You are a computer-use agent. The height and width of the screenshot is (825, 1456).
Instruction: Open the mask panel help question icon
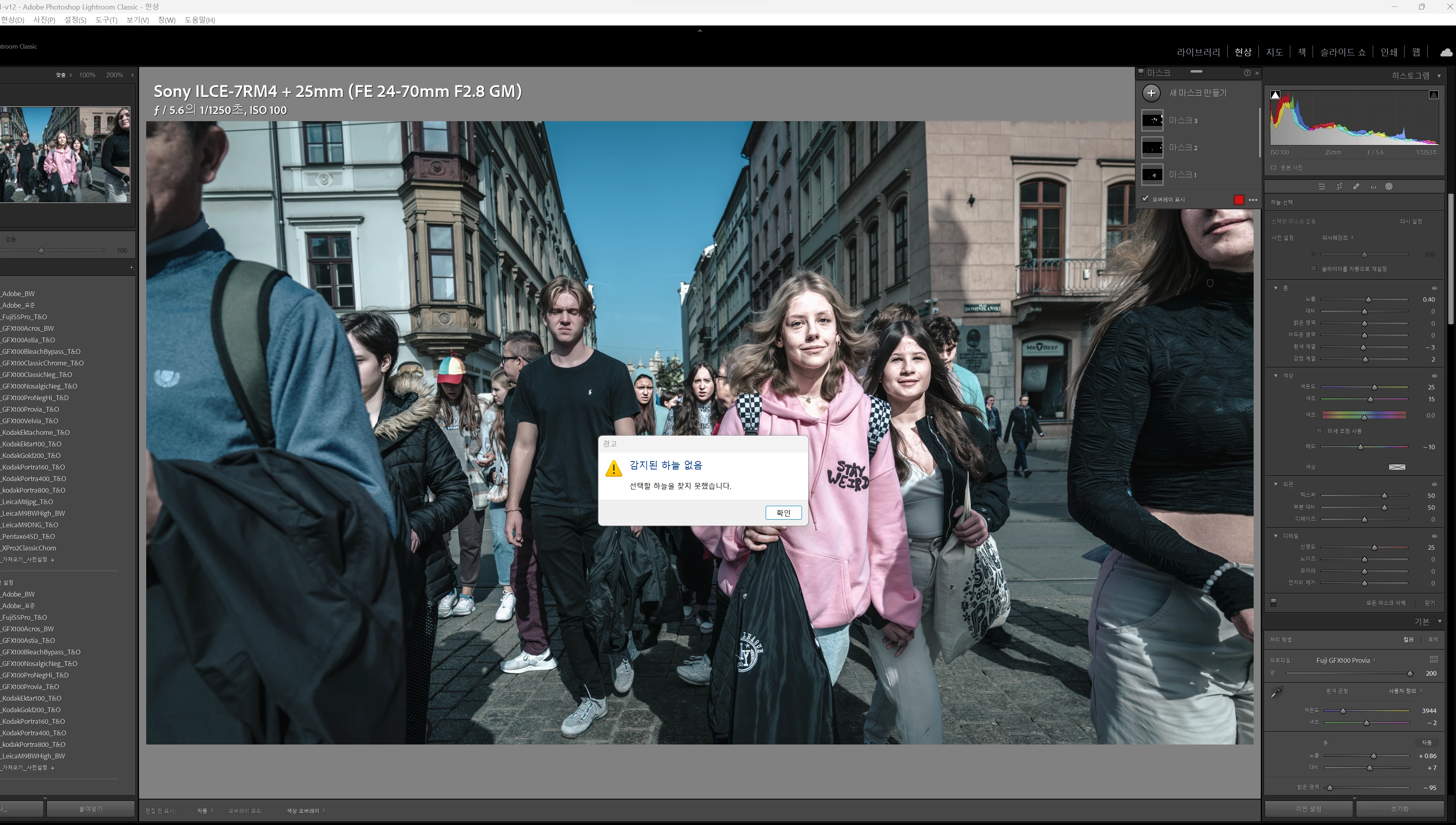(x=1247, y=73)
